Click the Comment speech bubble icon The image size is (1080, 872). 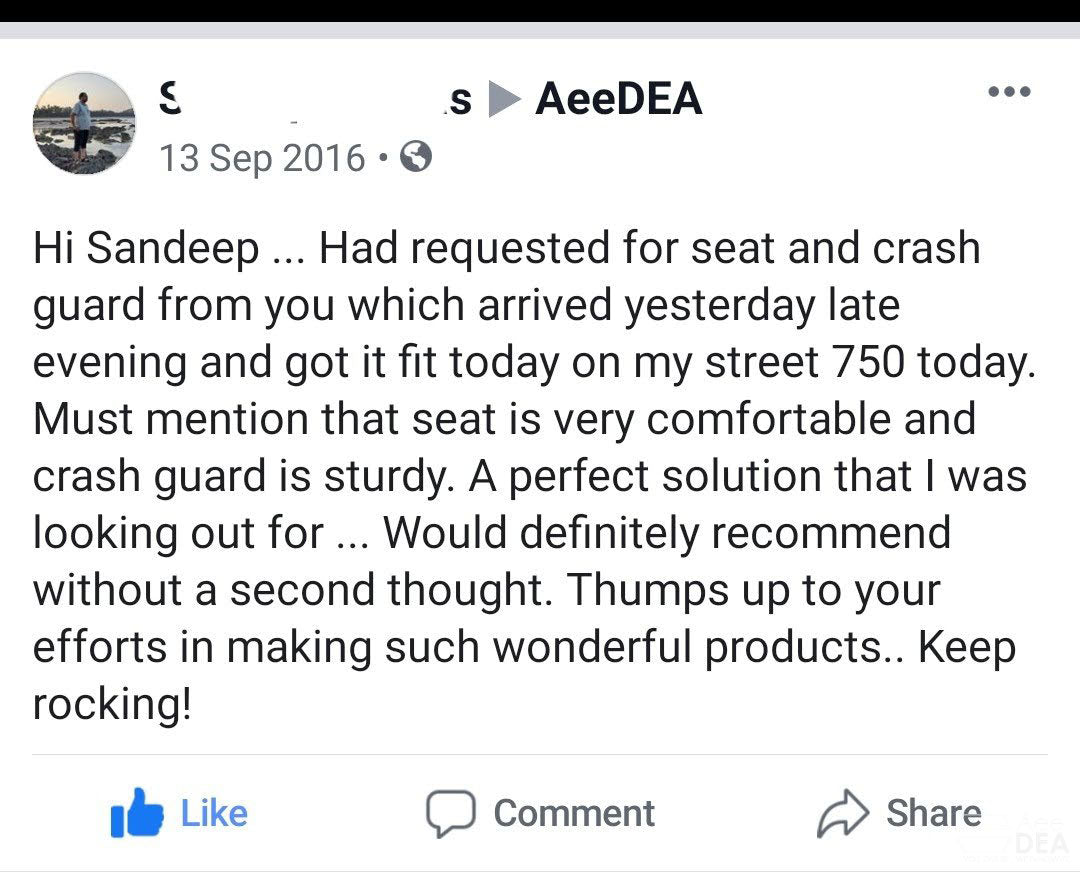pyautogui.click(x=449, y=813)
